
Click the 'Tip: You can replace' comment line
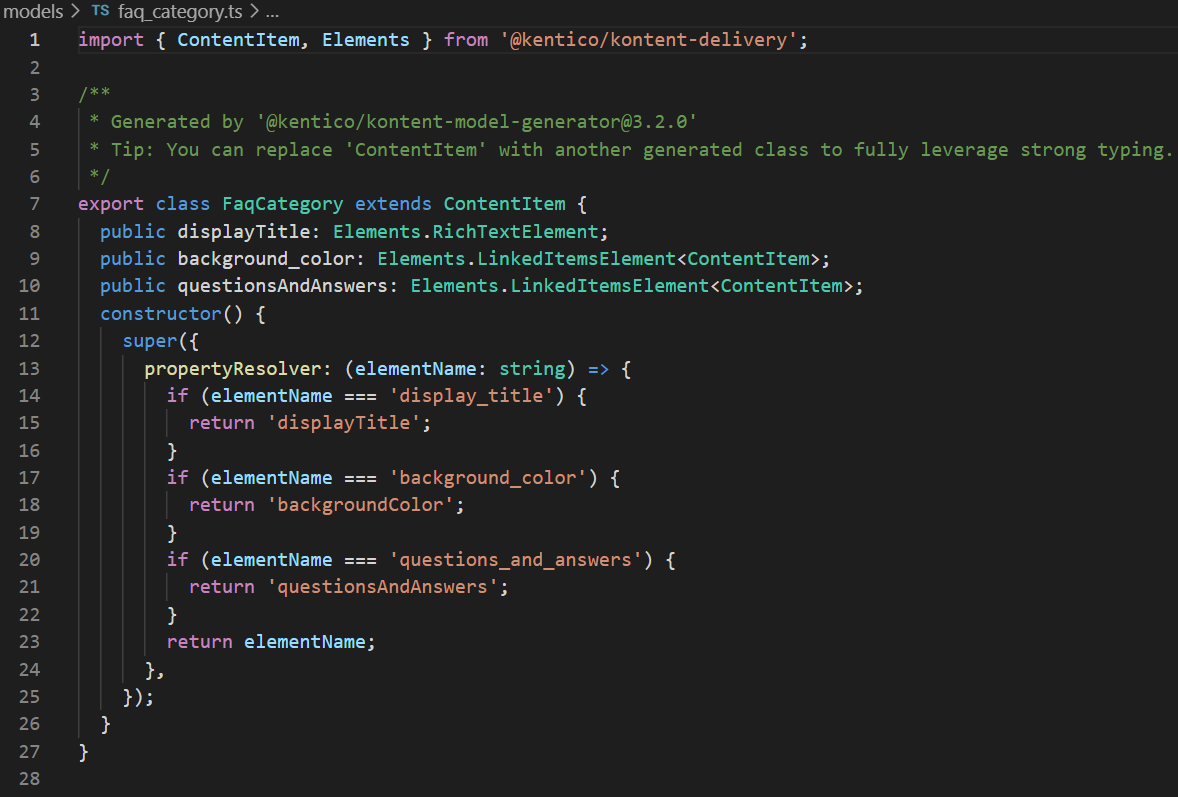(630, 149)
